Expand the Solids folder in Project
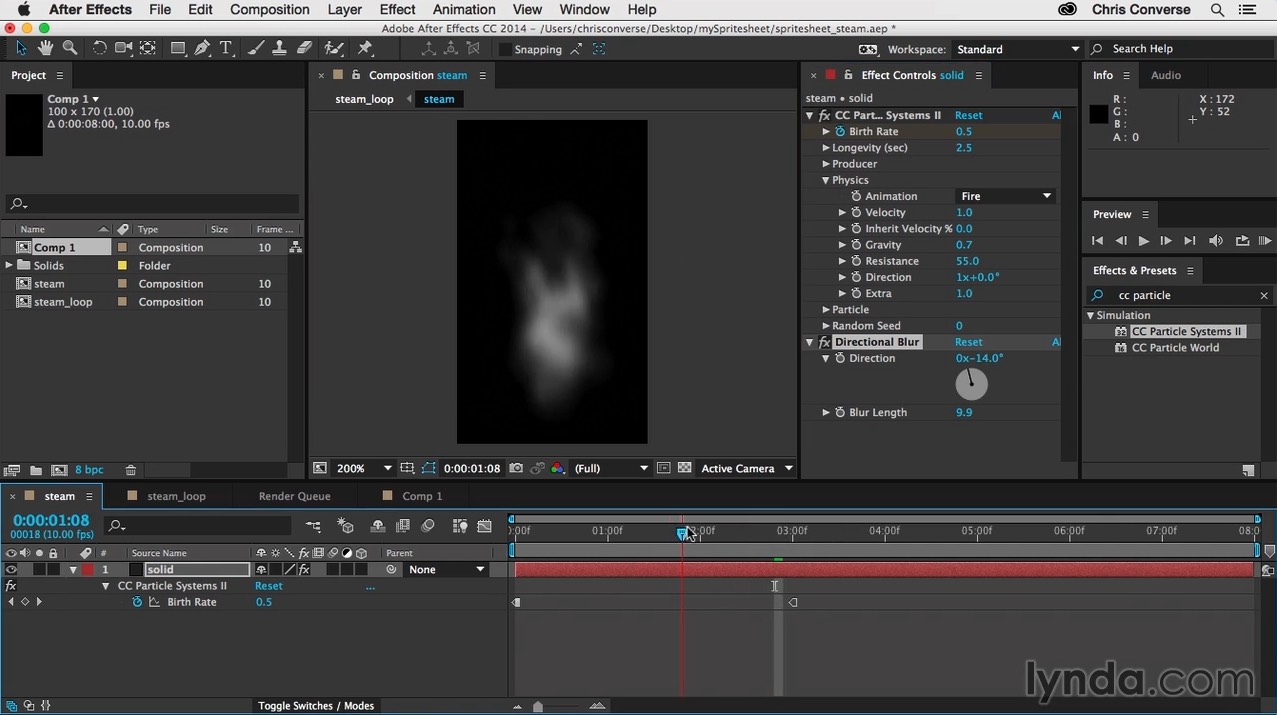Viewport: 1277px width, 715px height. coord(9,266)
